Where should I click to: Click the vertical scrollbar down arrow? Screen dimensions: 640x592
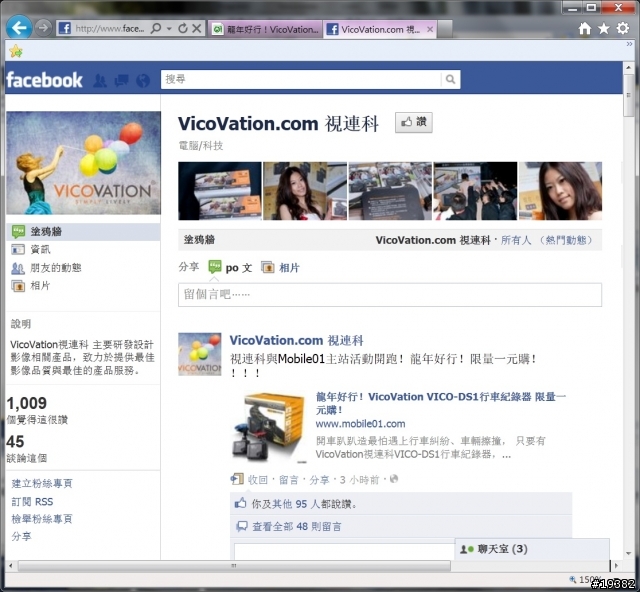pos(629,554)
